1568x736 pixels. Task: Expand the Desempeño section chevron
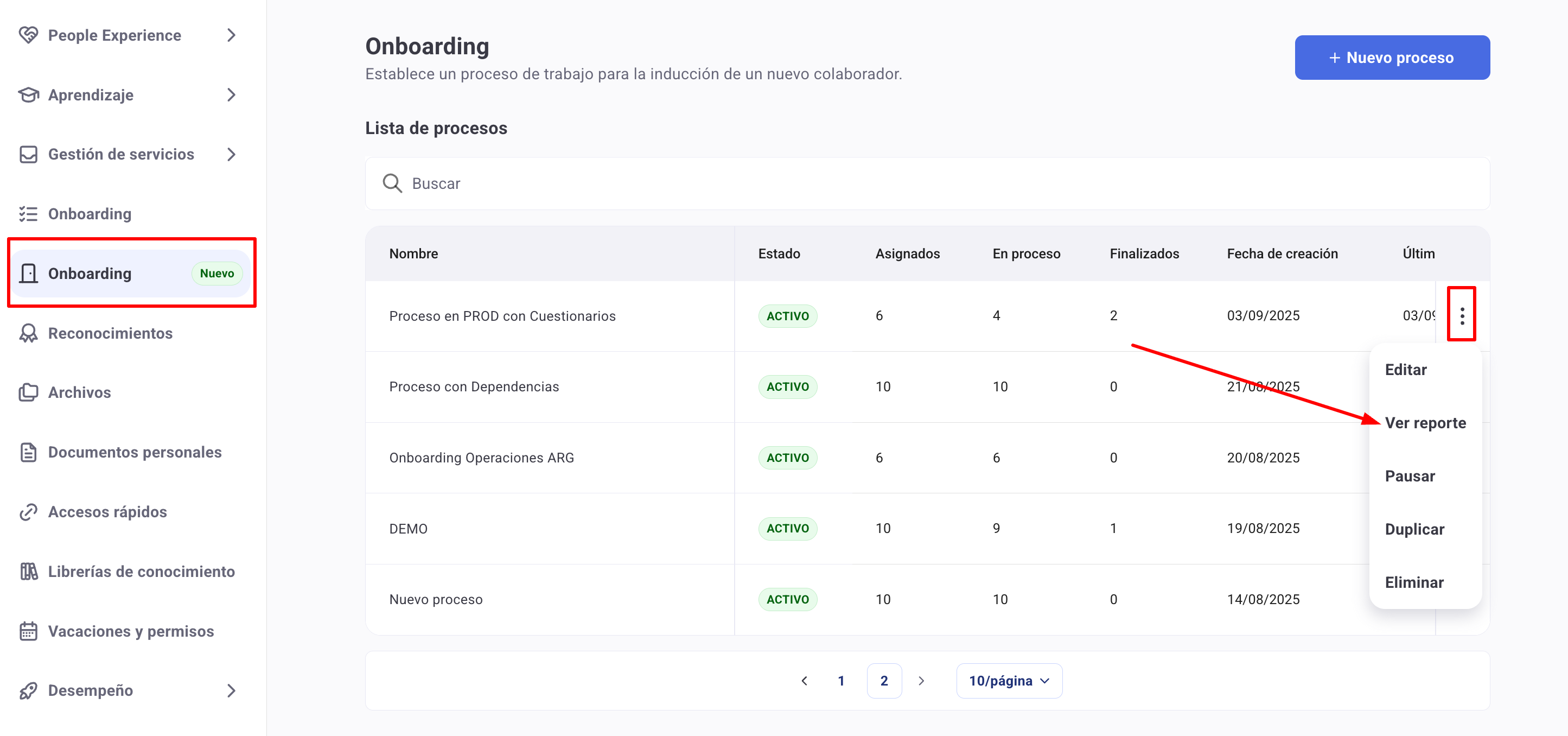[231, 690]
